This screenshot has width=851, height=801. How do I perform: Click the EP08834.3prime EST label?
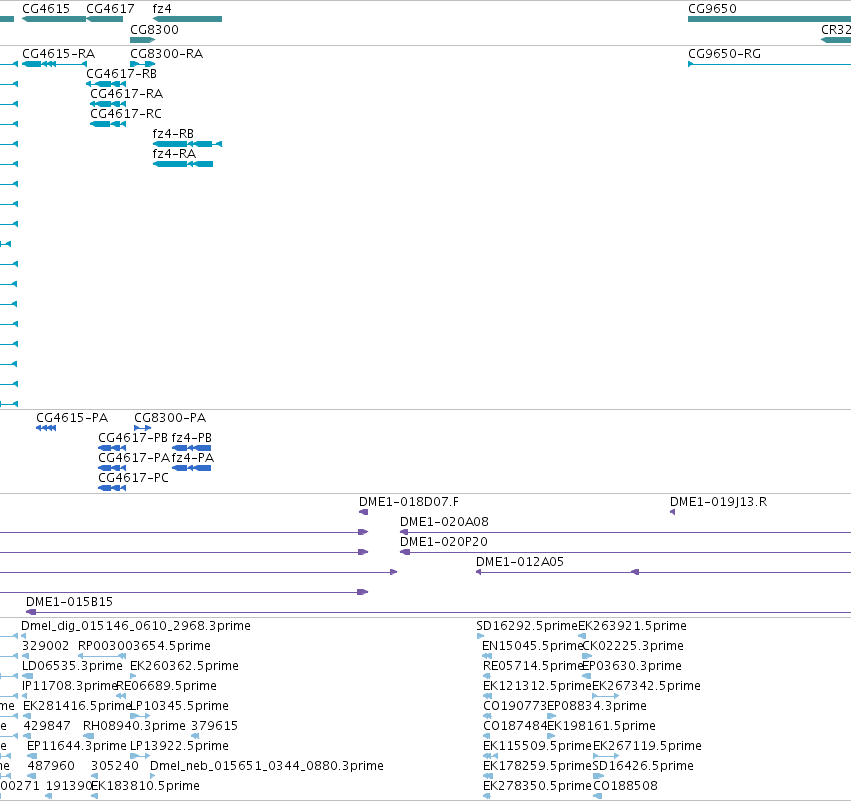click(x=597, y=706)
